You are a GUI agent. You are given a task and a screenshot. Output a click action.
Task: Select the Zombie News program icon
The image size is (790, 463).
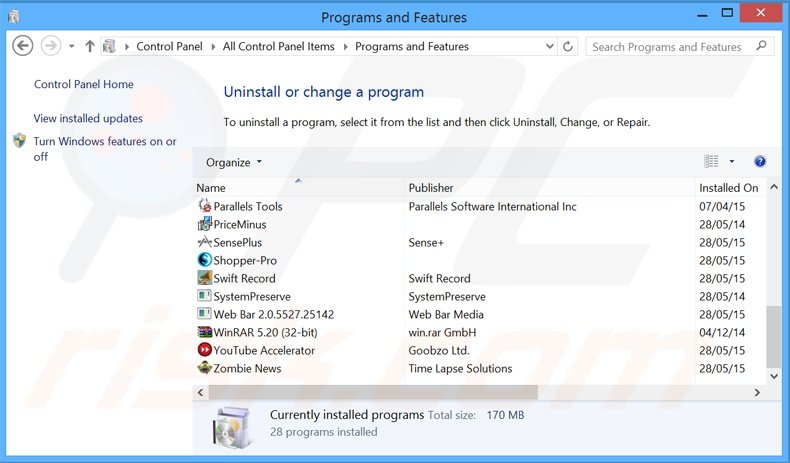point(205,368)
